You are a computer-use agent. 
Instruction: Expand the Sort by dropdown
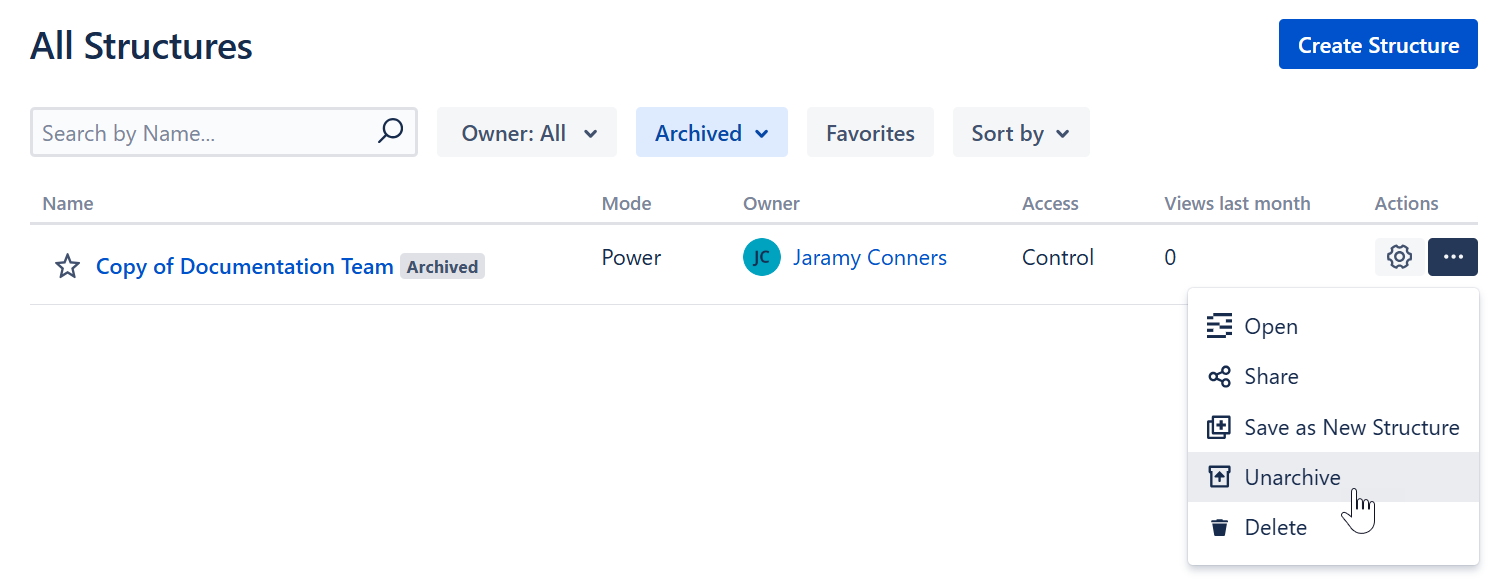[x=1020, y=133]
